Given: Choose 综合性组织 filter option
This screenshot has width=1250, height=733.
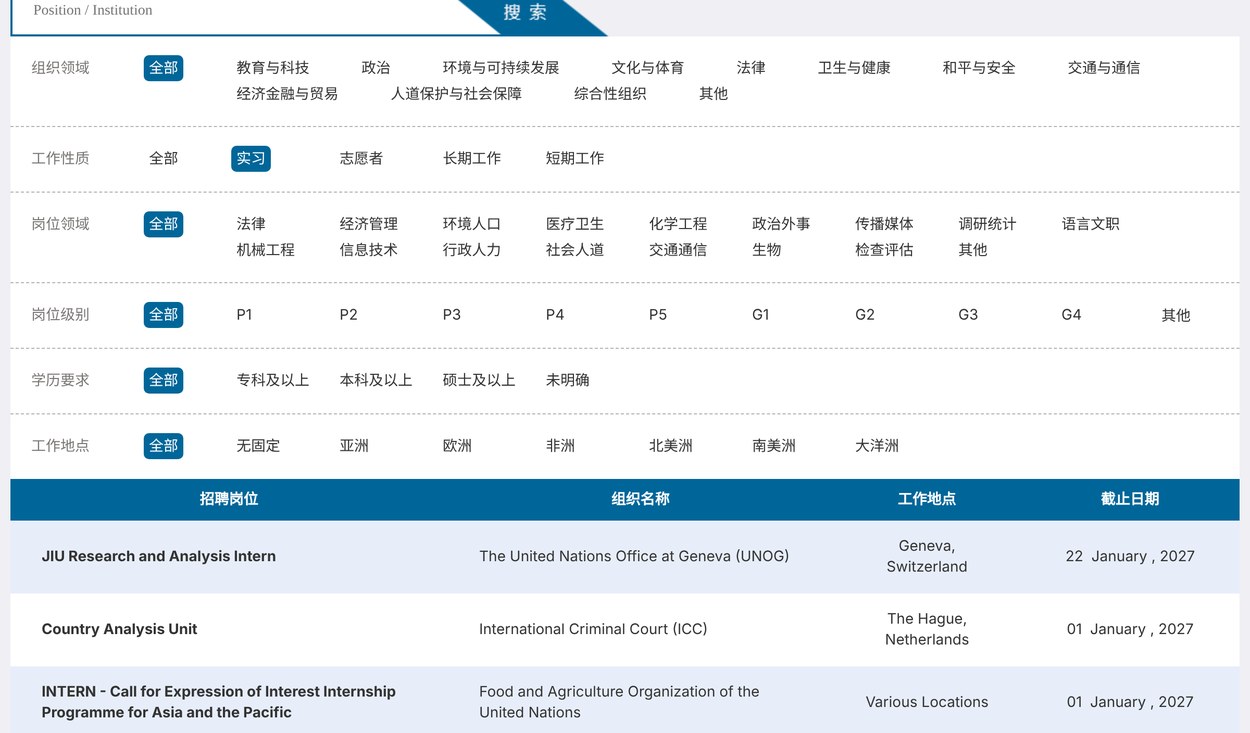Looking at the screenshot, I should pos(610,94).
